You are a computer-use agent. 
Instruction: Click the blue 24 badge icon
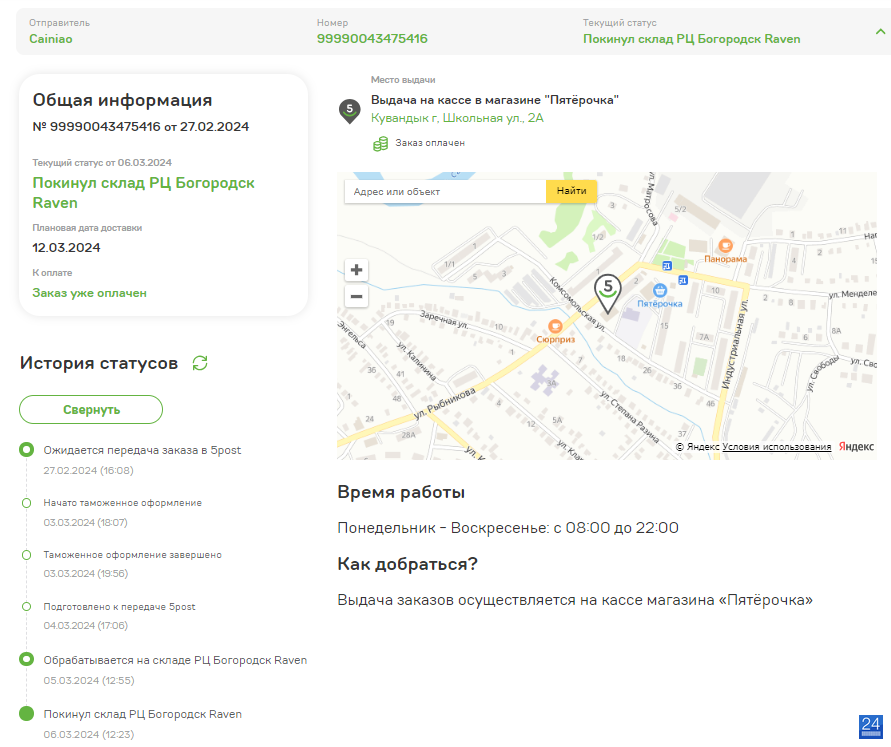tap(871, 727)
